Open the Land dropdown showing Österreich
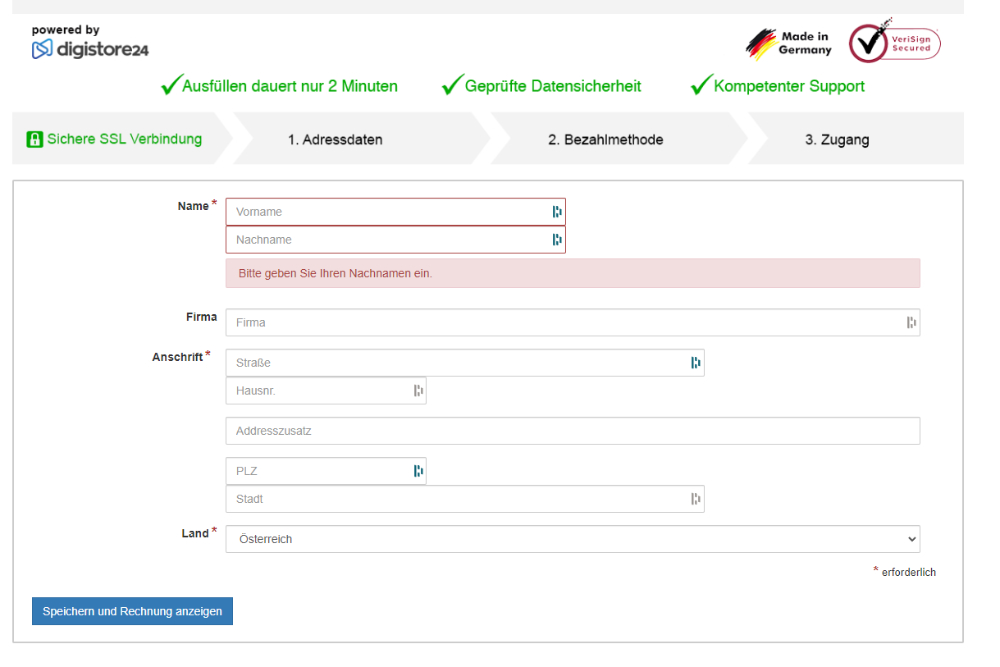 (x=572, y=539)
